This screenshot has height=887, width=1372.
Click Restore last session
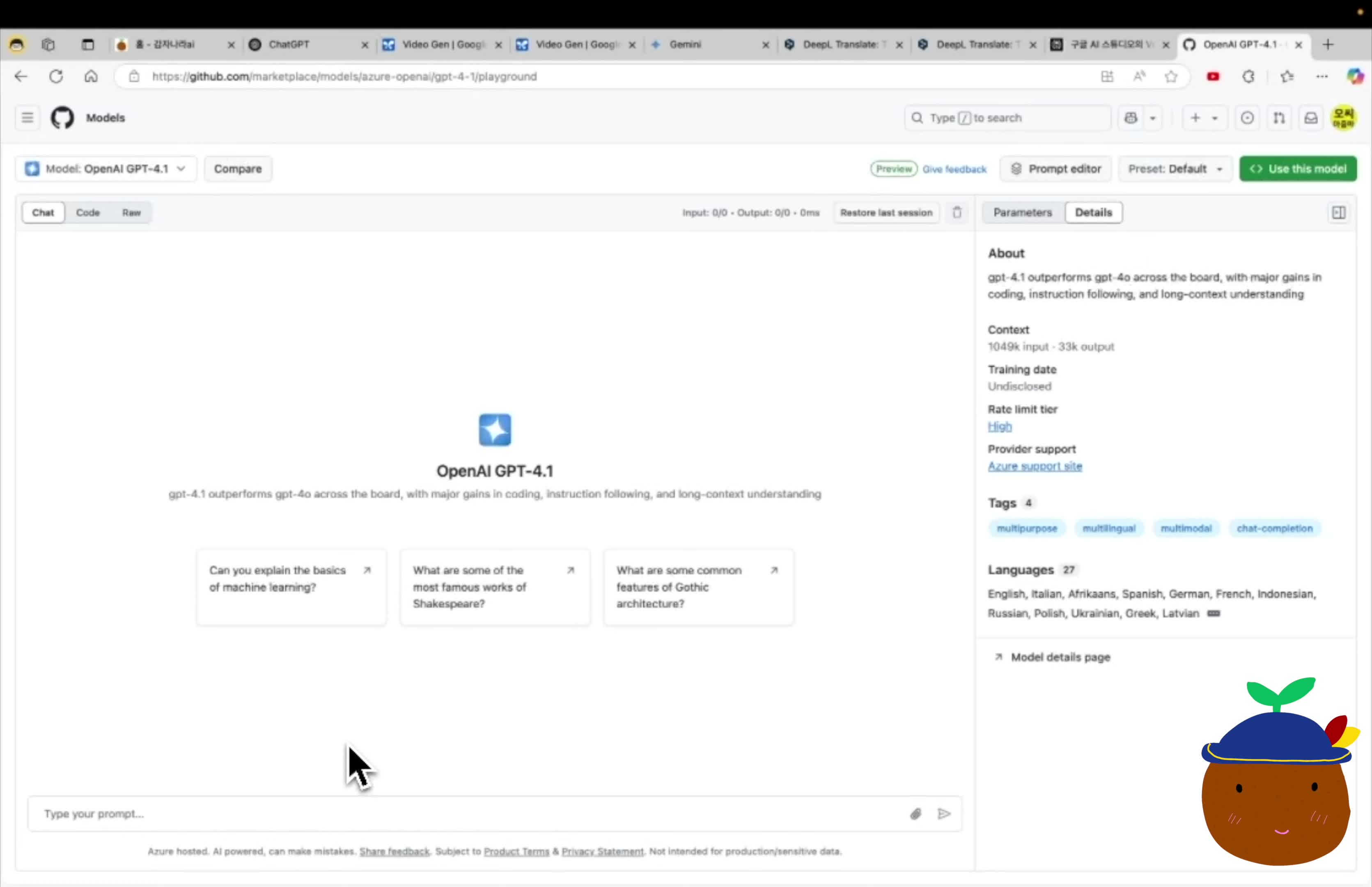click(x=886, y=213)
